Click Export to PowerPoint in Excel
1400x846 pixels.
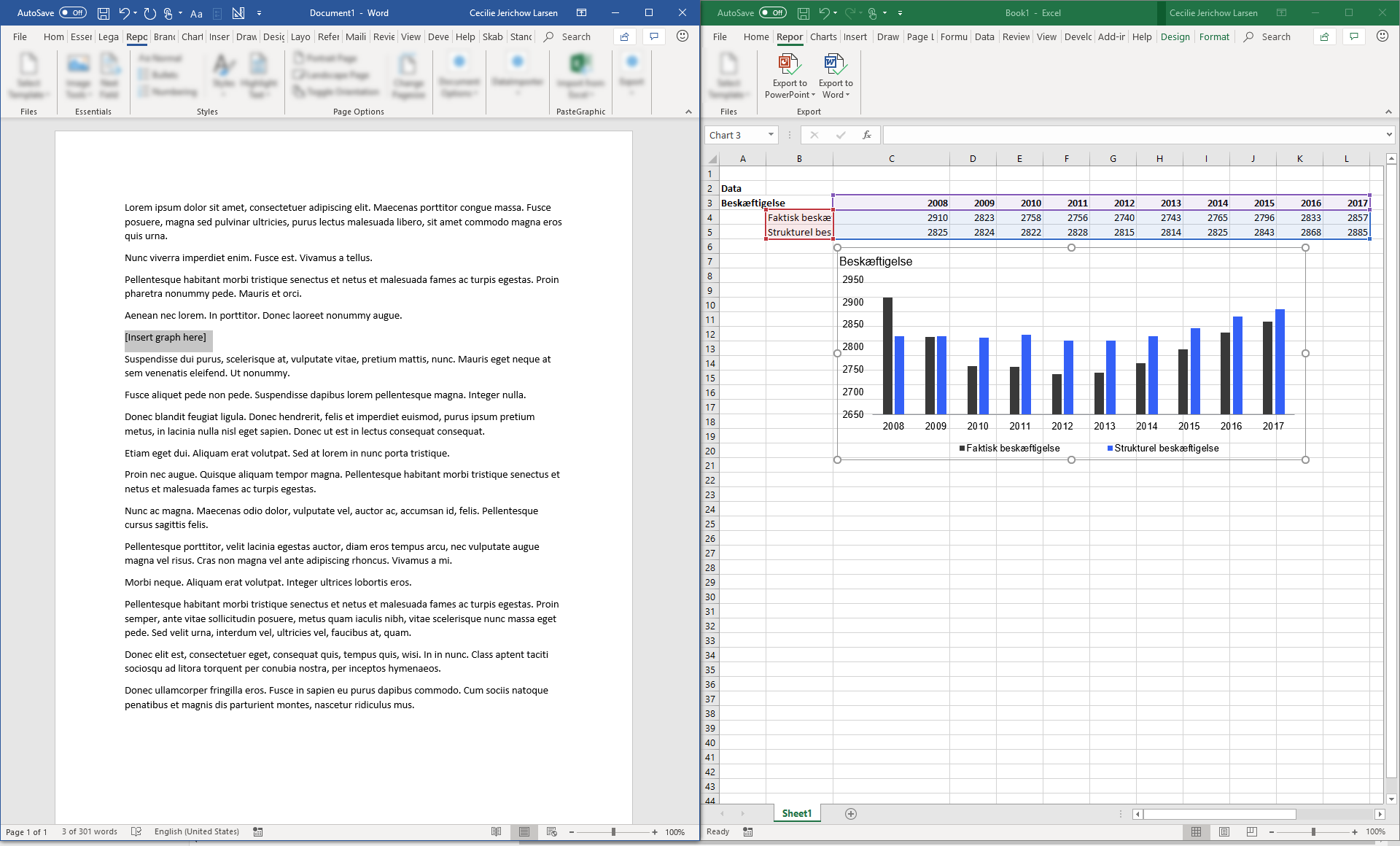pos(790,76)
